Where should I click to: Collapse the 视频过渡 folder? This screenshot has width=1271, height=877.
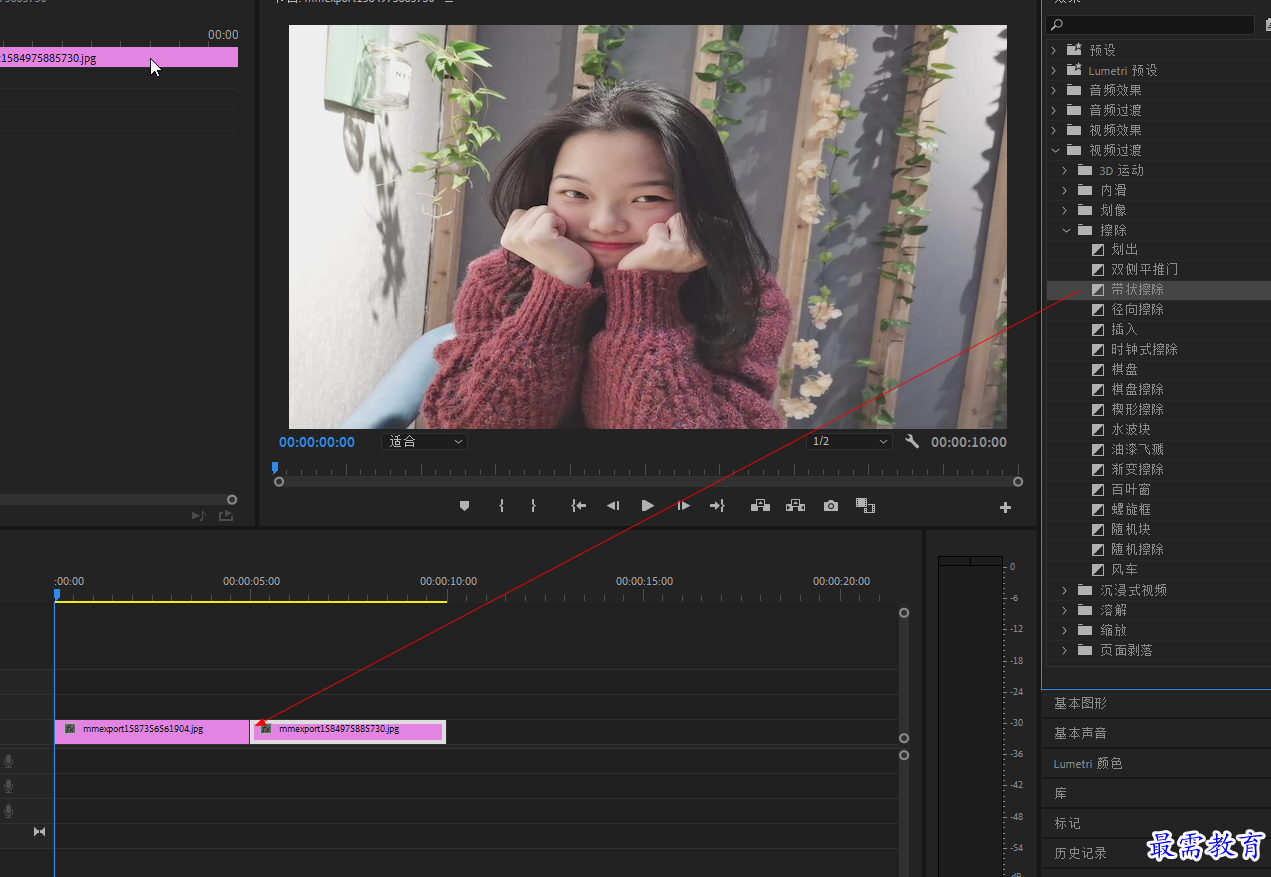click(1053, 150)
